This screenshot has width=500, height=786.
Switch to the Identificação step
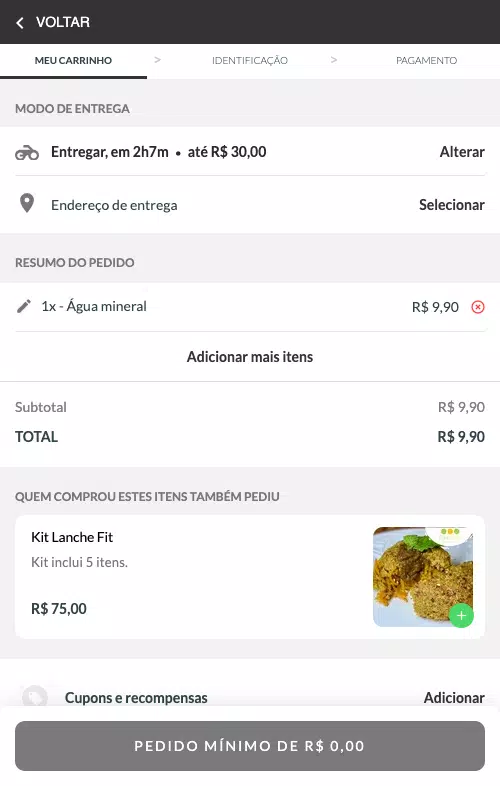point(250,61)
